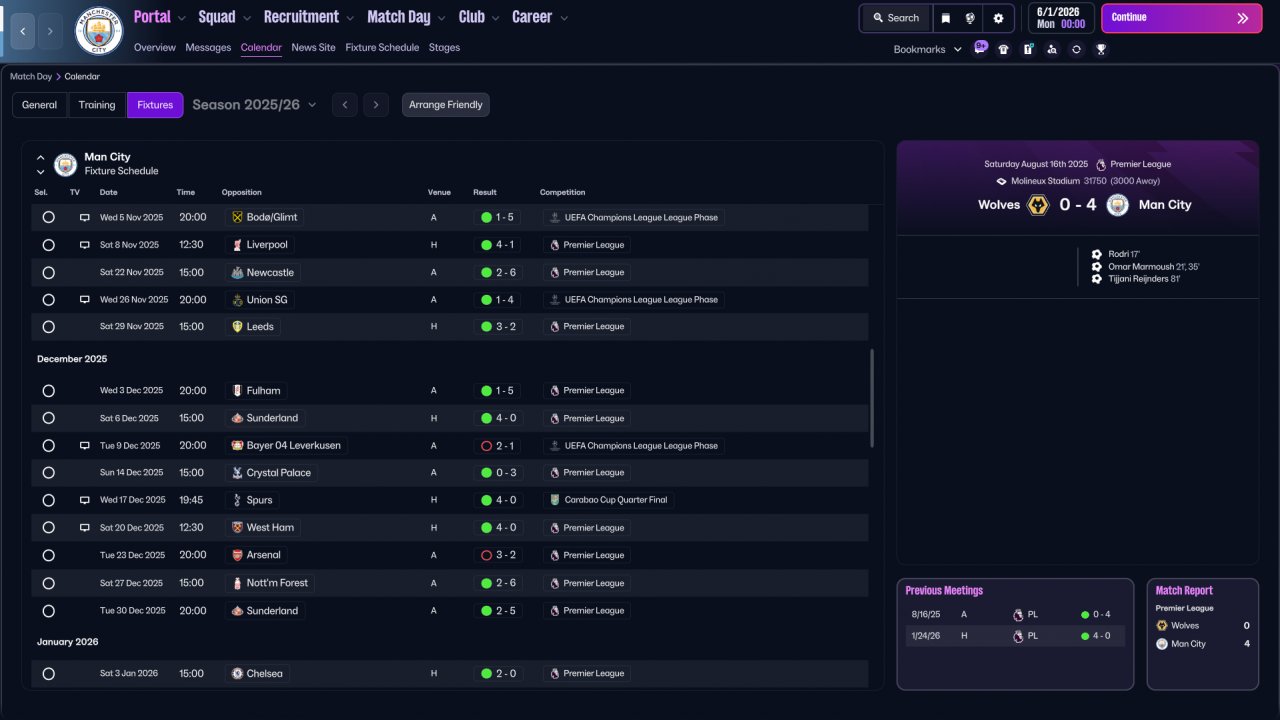
Task: Open the settings gear icon
Action: pos(998,18)
